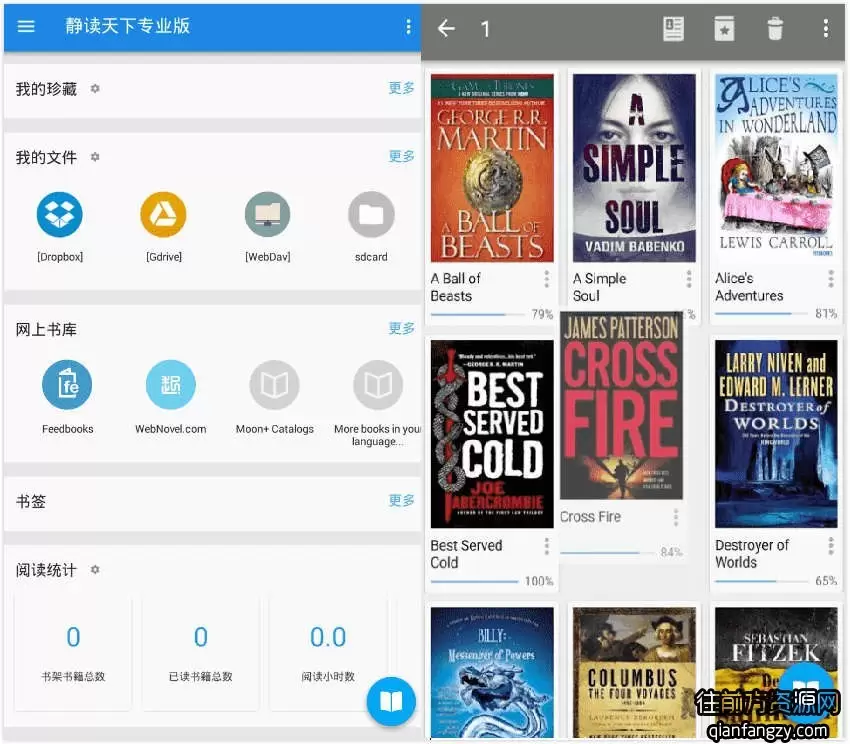Click 更多 link in 我的珍藏 section
This screenshot has height=744, width=850.
(401, 88)
